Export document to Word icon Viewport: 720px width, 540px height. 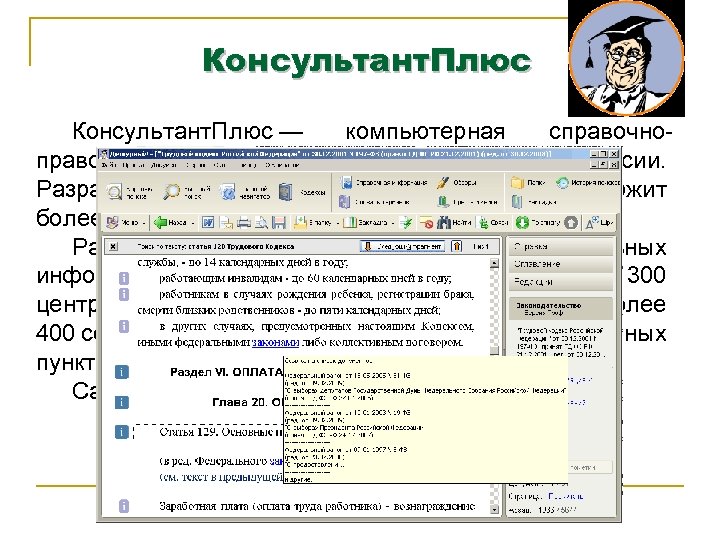click(208, 223)
